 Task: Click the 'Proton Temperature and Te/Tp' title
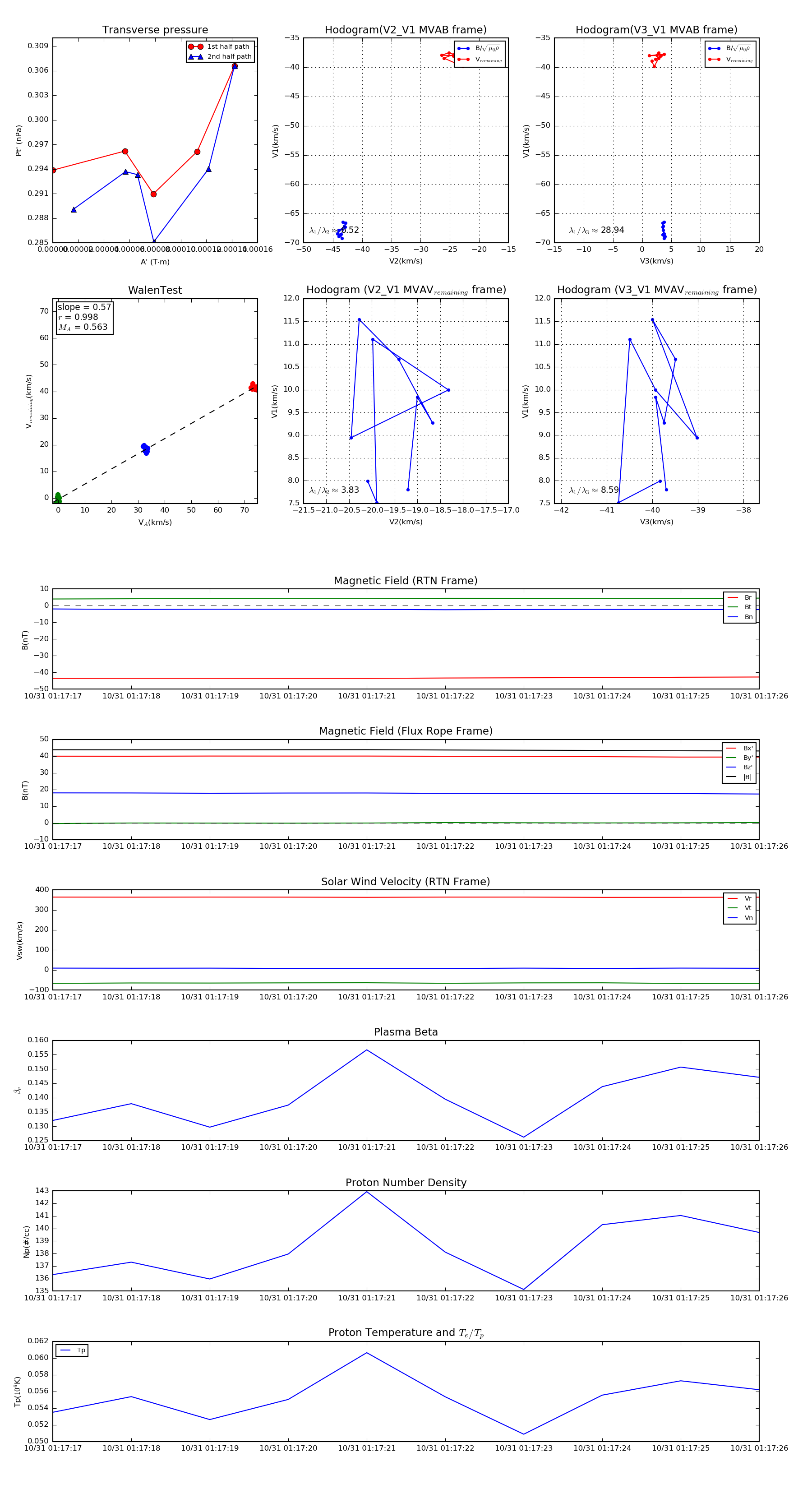click(406, 1333)
